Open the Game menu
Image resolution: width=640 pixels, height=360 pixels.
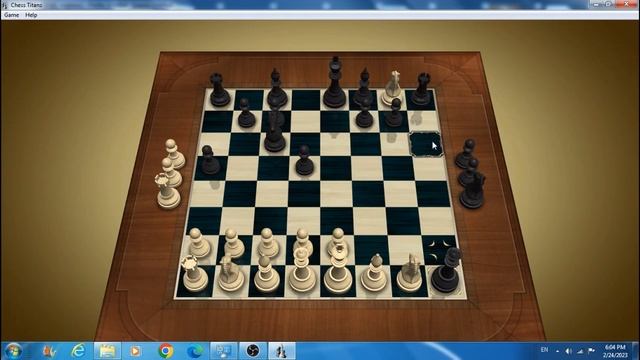11,15
